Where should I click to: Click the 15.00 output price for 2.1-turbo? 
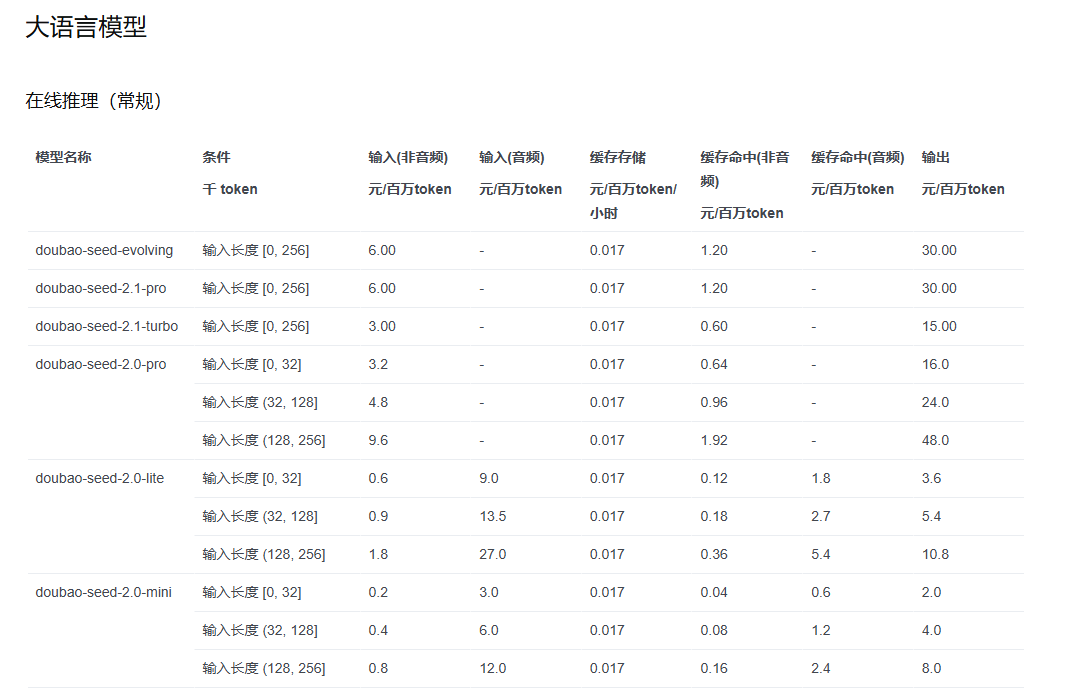[x=939, y=326]
